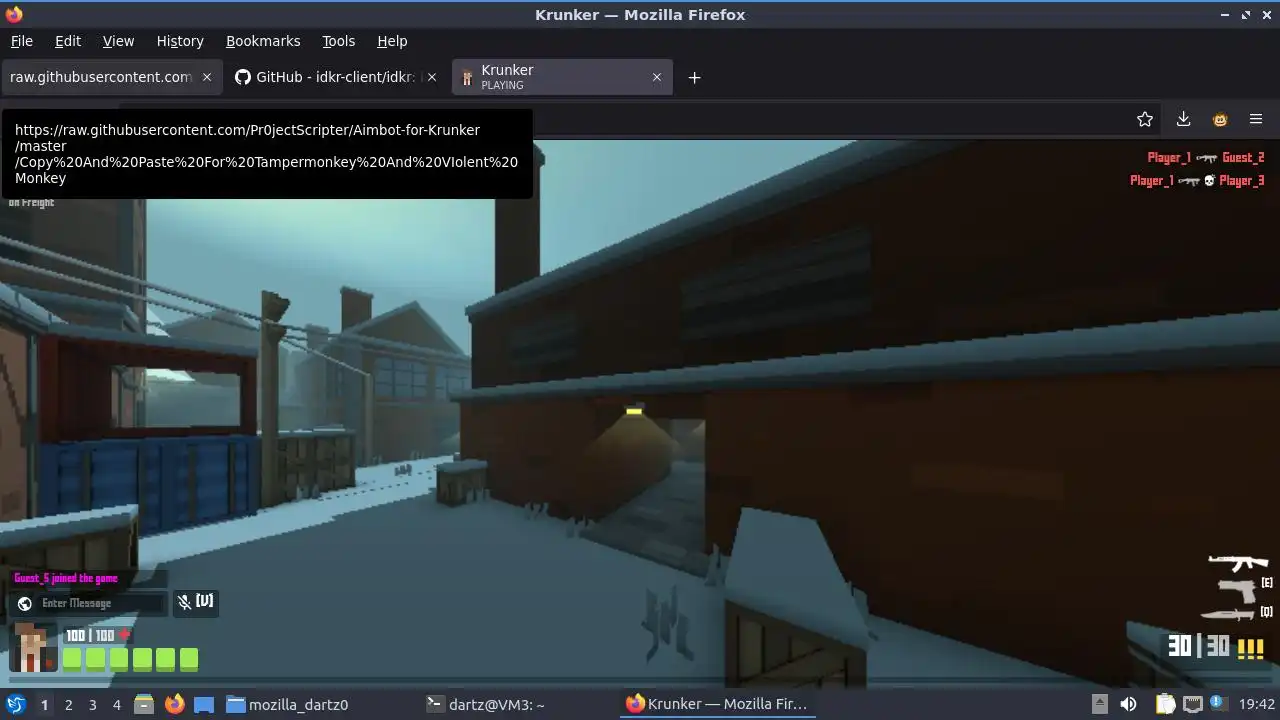Open the Bookmarks menu
This screenshot has height=720, width=1280.
coord(263,41)
